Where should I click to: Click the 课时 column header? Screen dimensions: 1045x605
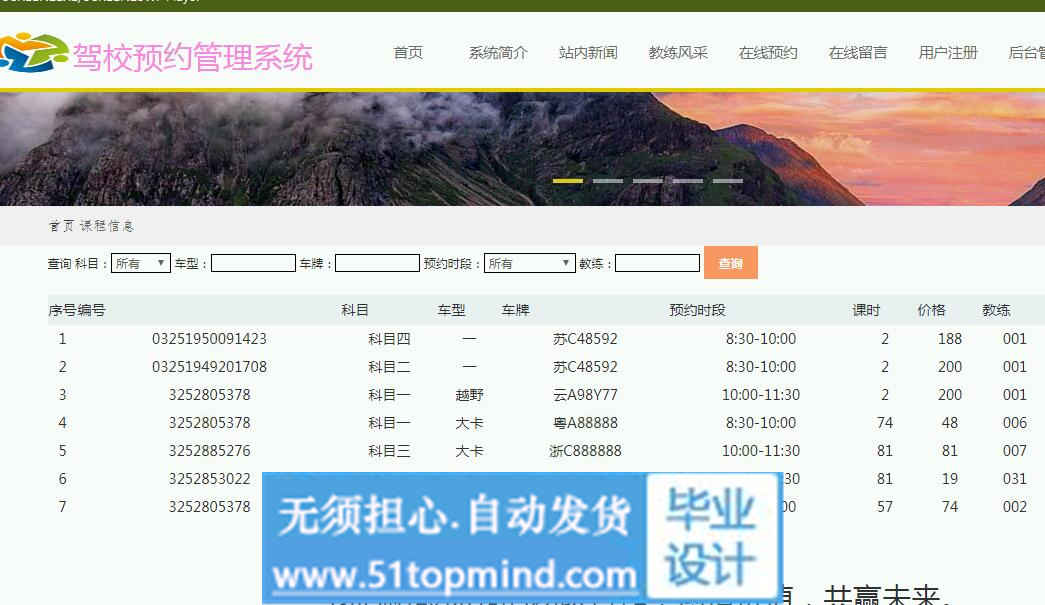866,310
